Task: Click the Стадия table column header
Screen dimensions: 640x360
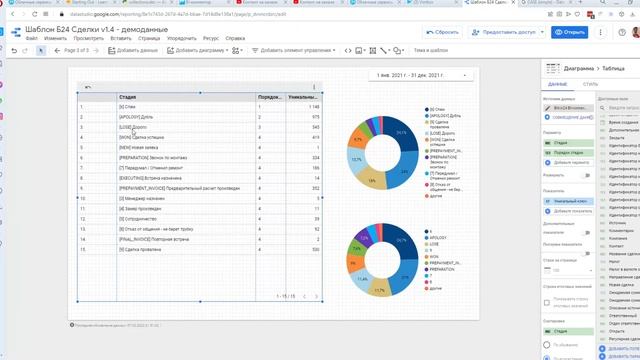Action: [x=186, y=97]
